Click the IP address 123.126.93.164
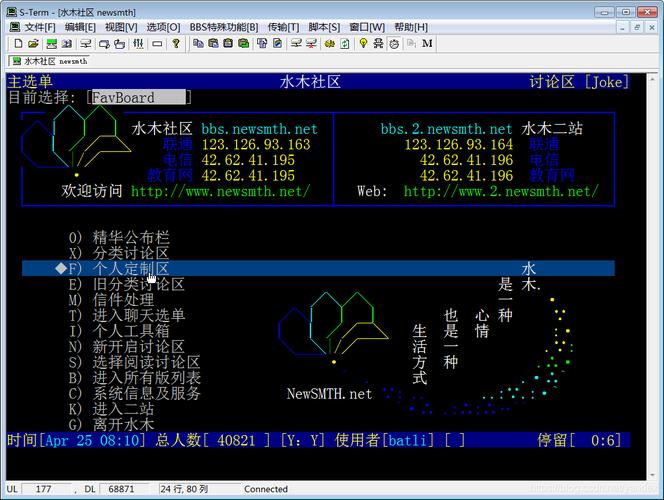 (x=459, y=144)
